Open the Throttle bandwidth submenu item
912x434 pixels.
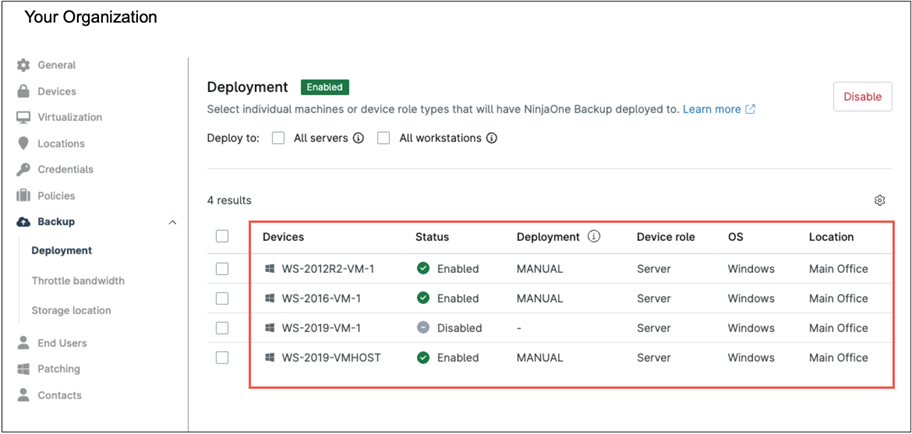[78, 281]
